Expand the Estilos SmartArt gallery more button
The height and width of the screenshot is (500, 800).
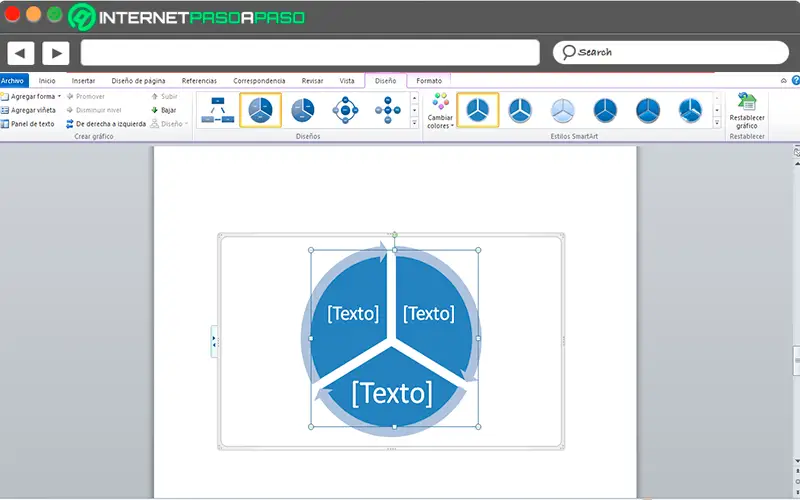(x=717, y=122)
